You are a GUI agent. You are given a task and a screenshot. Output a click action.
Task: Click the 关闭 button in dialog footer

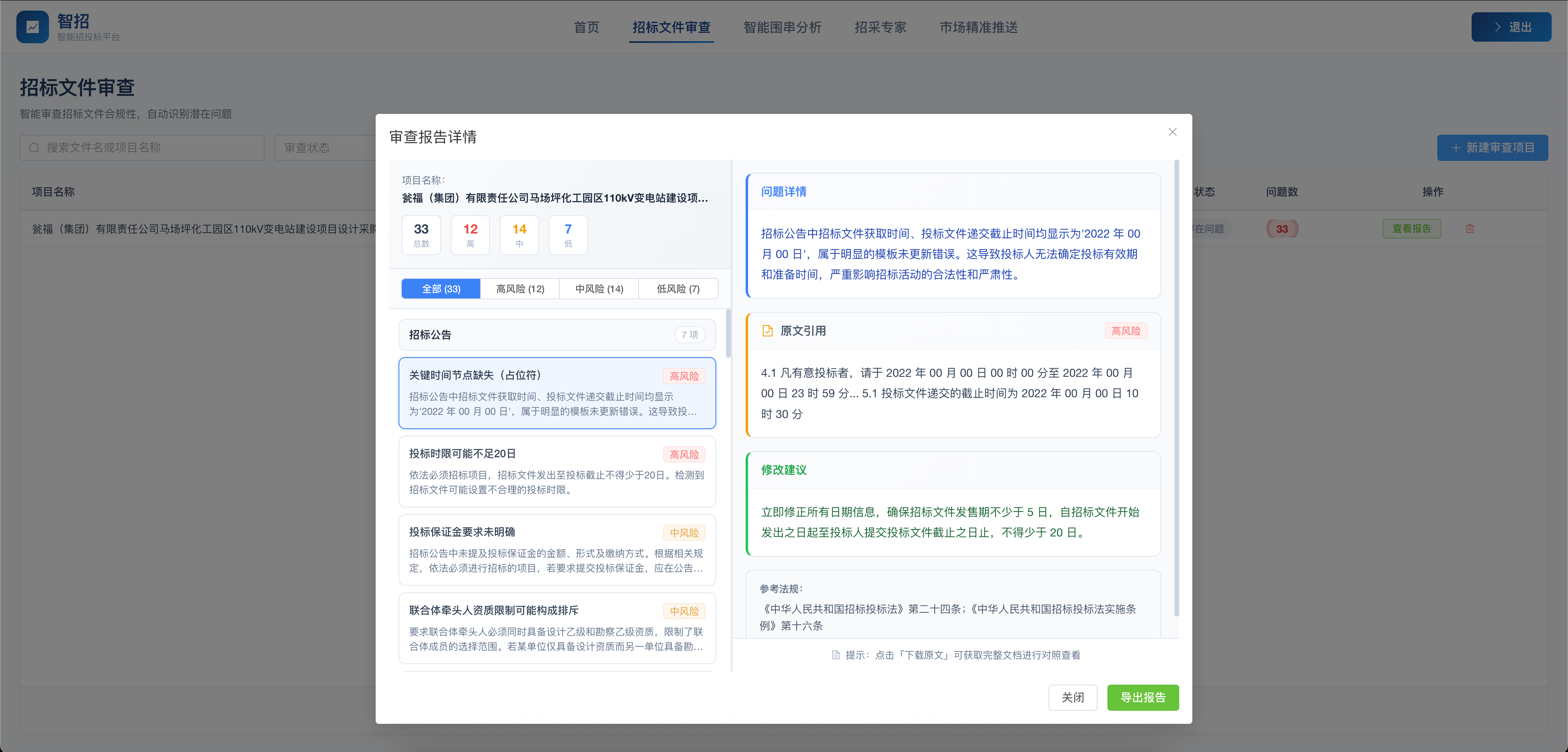(x=1073, y=697)
